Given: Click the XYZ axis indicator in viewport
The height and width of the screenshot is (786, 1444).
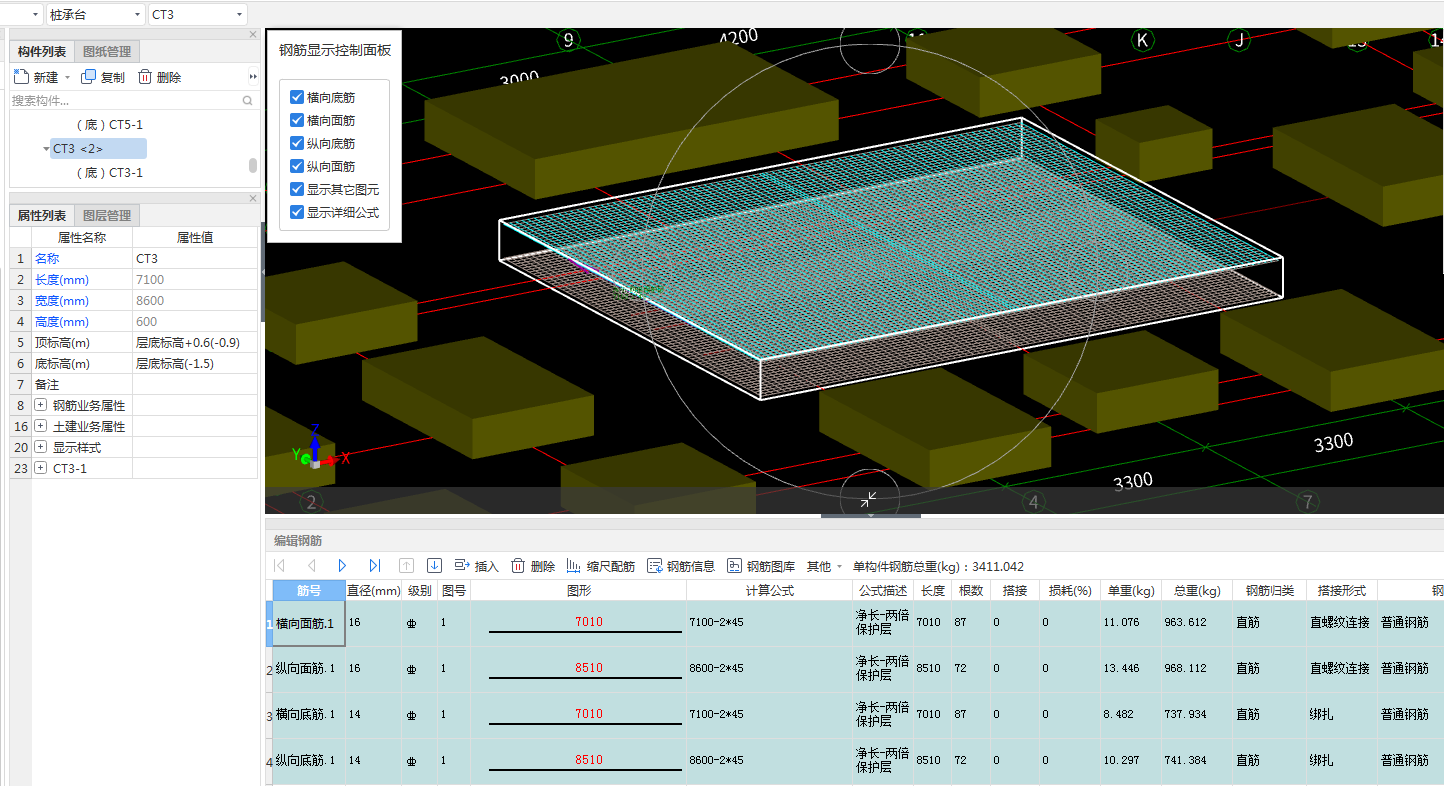Looking at the screenshot, I should (x=320, y=447).
